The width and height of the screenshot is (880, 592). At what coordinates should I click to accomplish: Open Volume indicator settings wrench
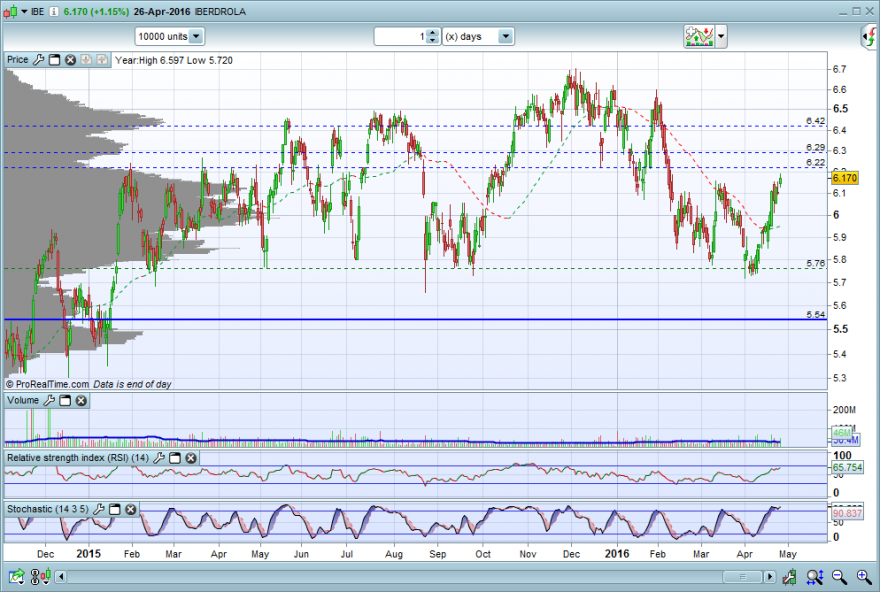coord(49,401)
